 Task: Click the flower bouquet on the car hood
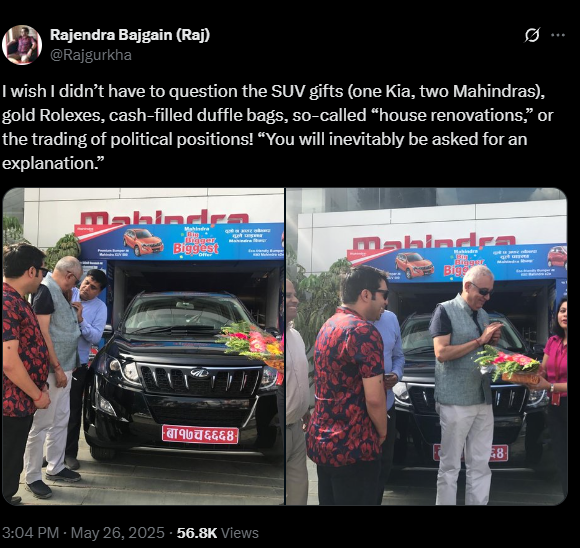point(253,343)
